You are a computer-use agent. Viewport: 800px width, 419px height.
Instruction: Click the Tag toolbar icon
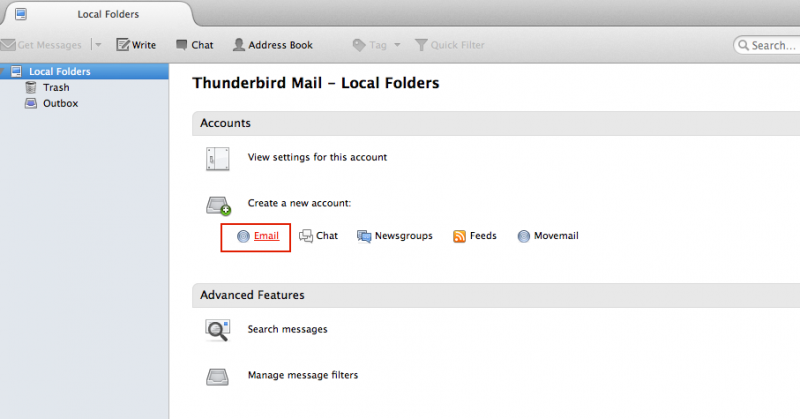[x=359, y=45]
